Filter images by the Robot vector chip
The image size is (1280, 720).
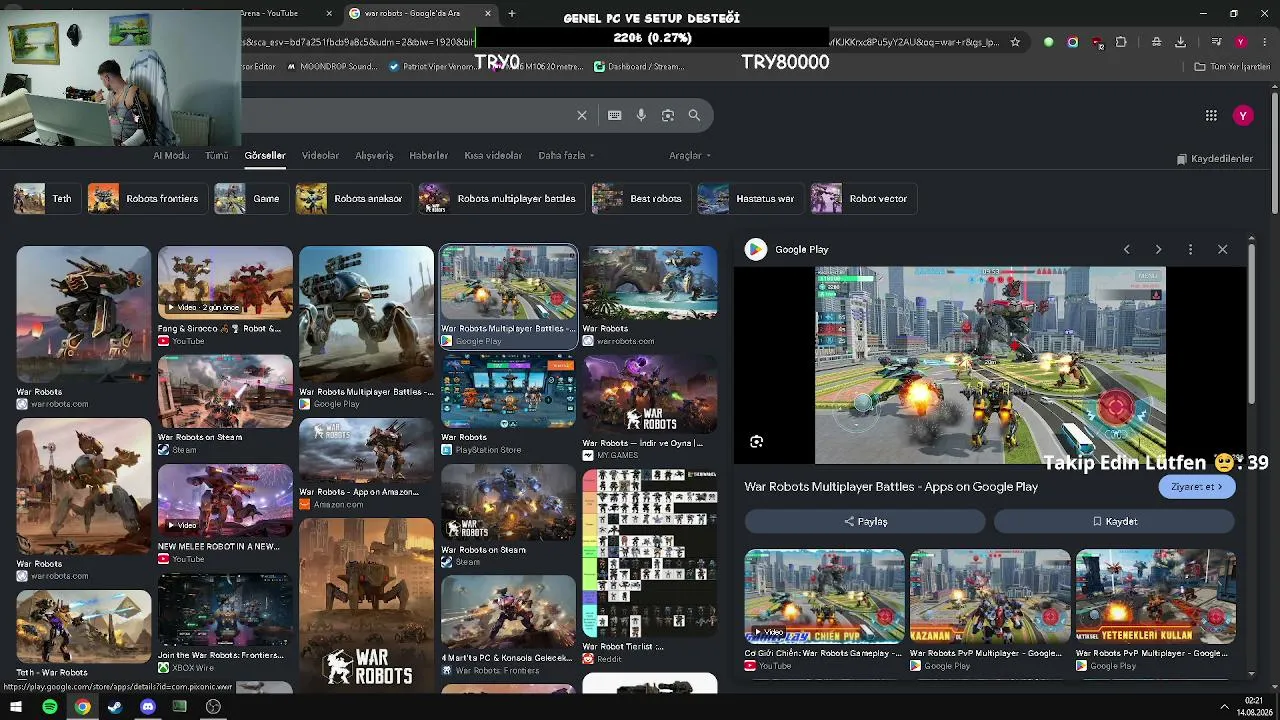862,198
